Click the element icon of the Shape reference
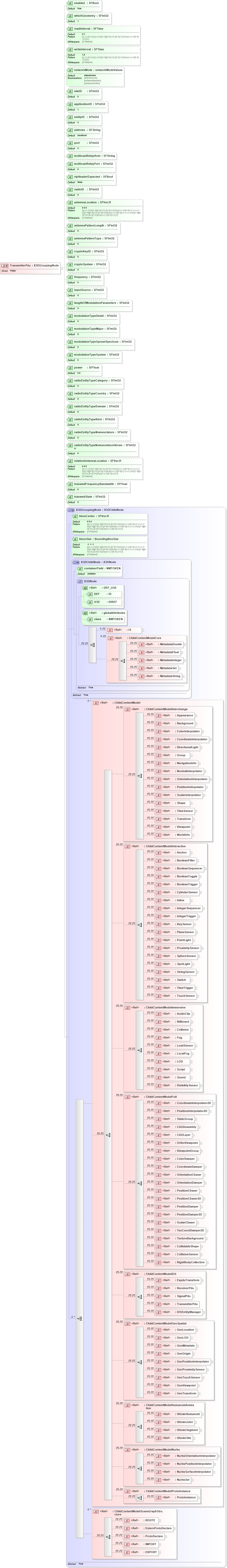This screenshot has height=1568, width=227. click(158, 803)
